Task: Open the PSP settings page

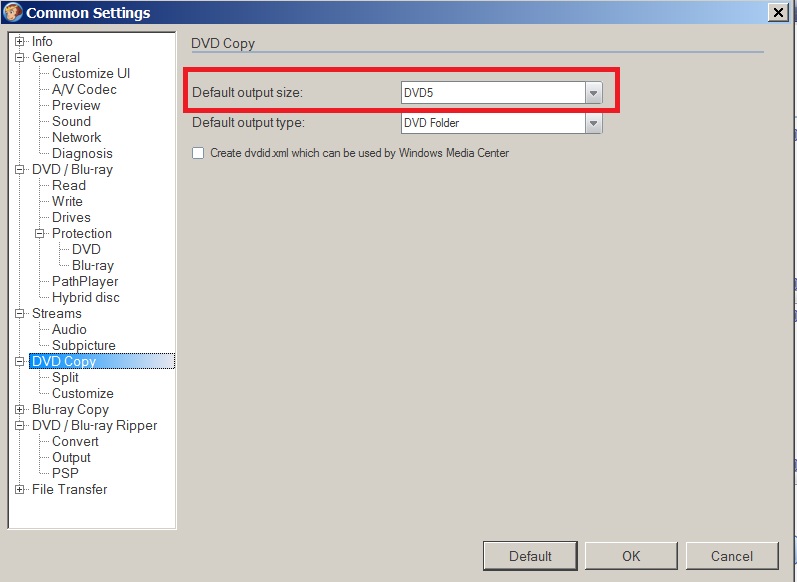Action: coord(65,473)
